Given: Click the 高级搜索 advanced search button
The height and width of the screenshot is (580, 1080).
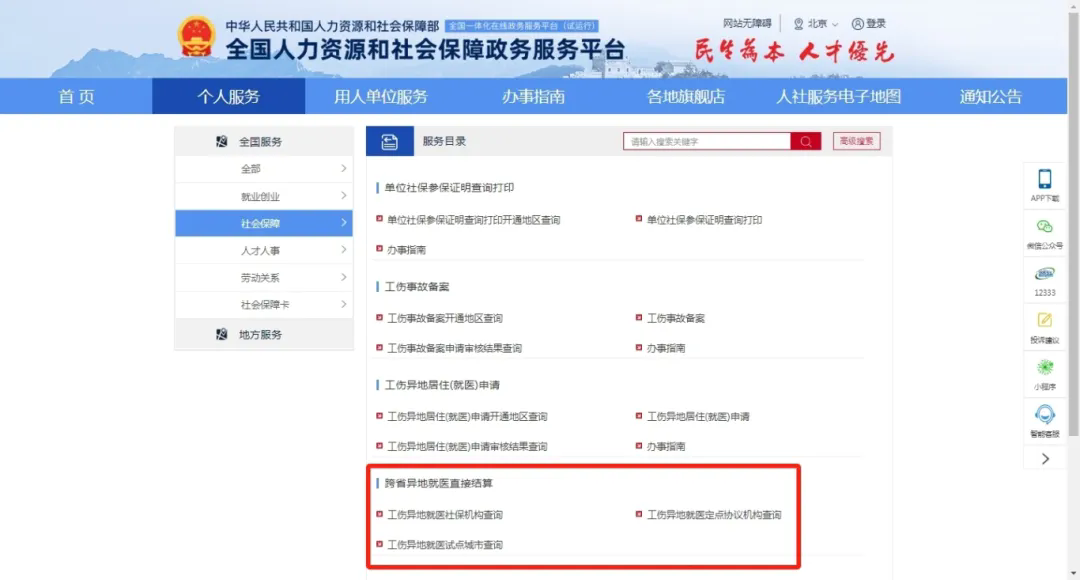Looking at the screenshot, I should [856, 141].
